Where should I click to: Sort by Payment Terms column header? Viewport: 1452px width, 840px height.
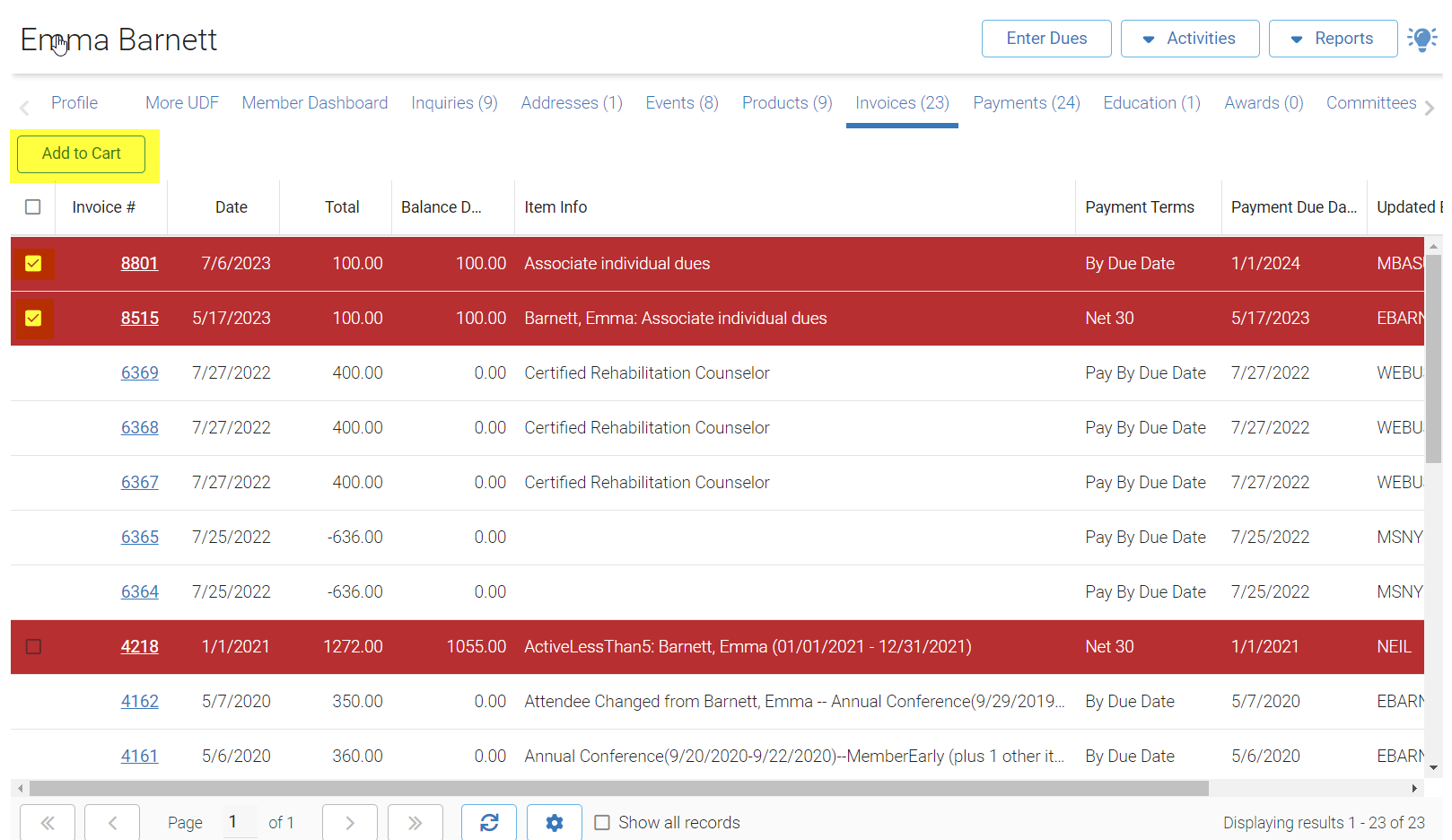(1149, 207)
